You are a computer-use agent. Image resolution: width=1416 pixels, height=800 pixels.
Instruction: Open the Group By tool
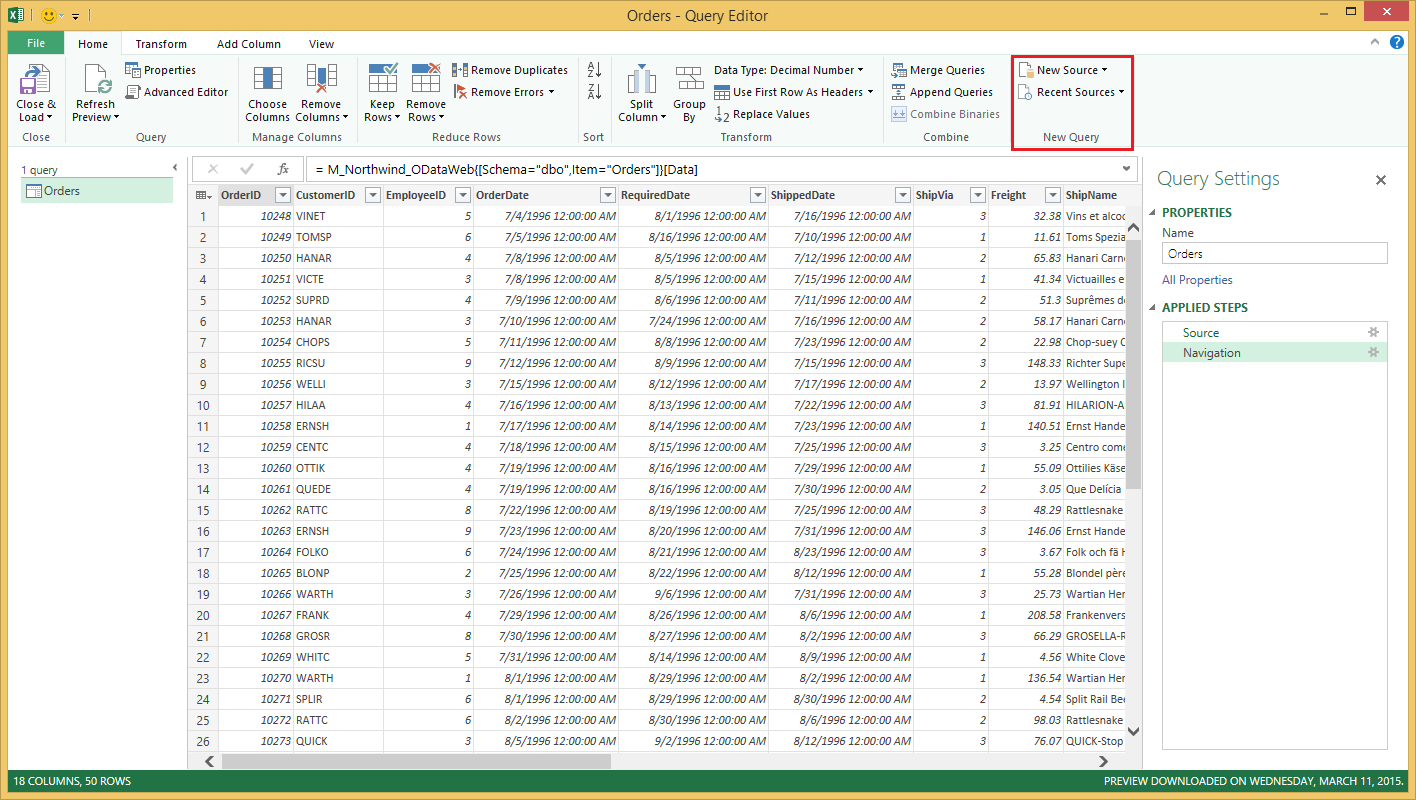[x=689, y=92]
